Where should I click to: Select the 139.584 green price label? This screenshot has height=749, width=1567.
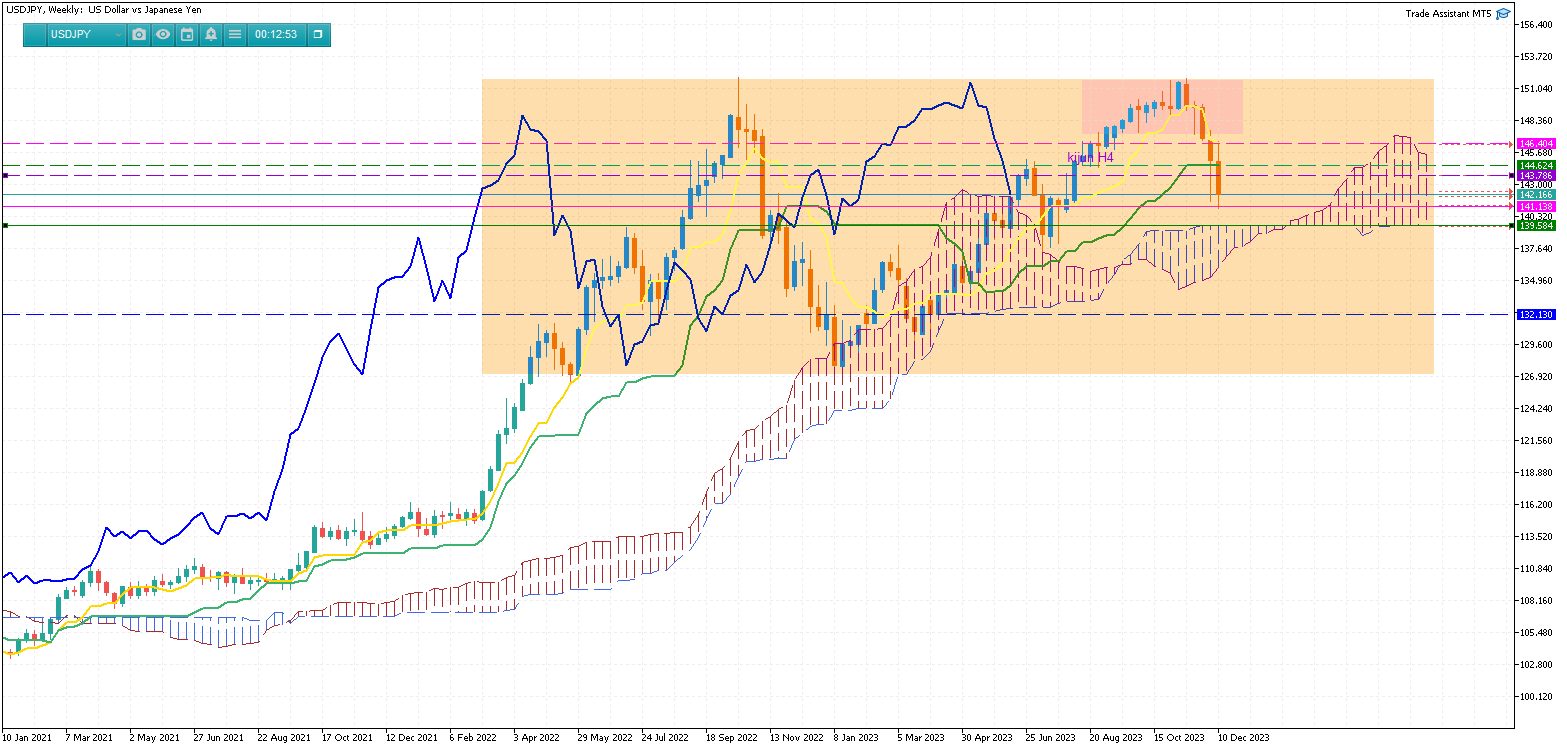pyautogui.click(x=1536, y=226)
